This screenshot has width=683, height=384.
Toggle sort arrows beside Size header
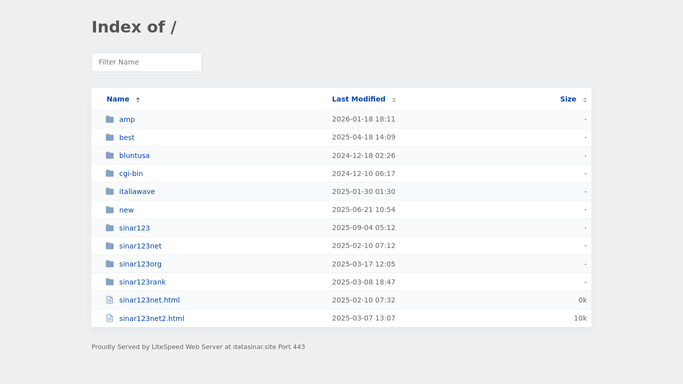click(585, 100)
